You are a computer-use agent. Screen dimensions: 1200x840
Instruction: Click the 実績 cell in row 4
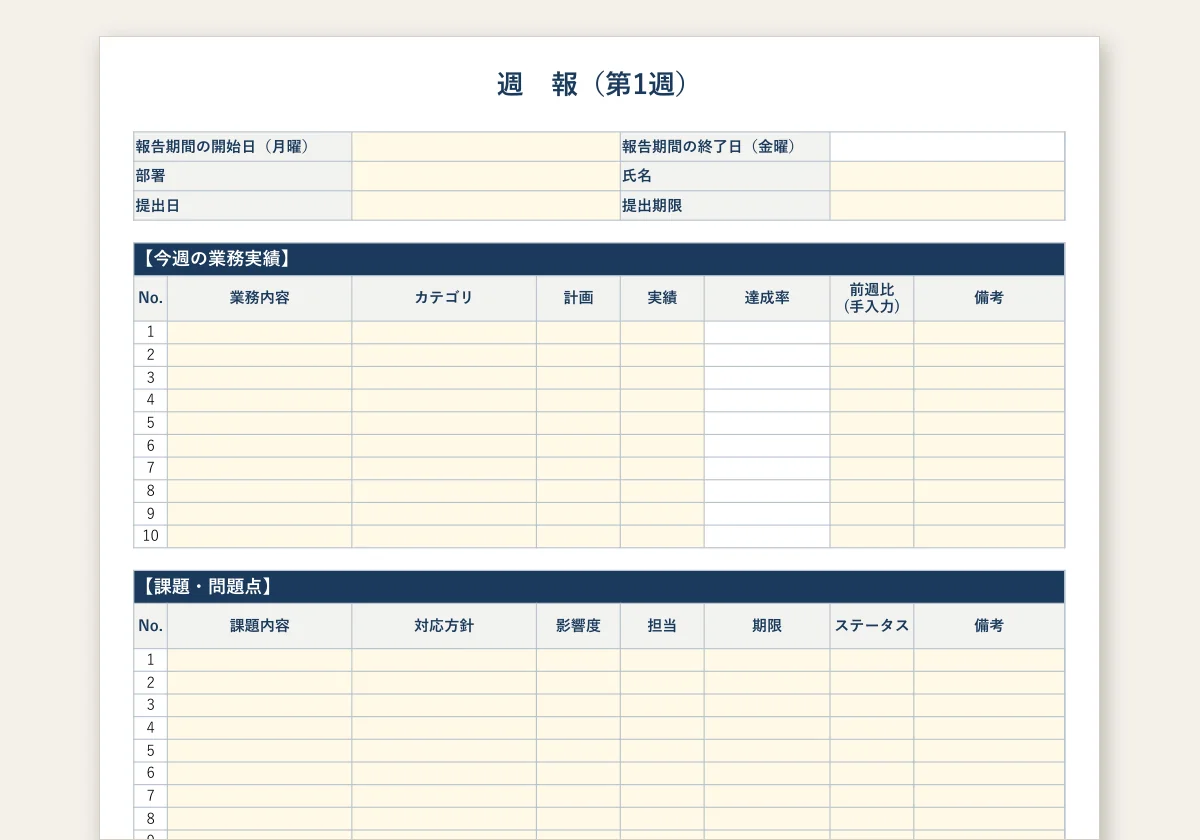point(662,400)
